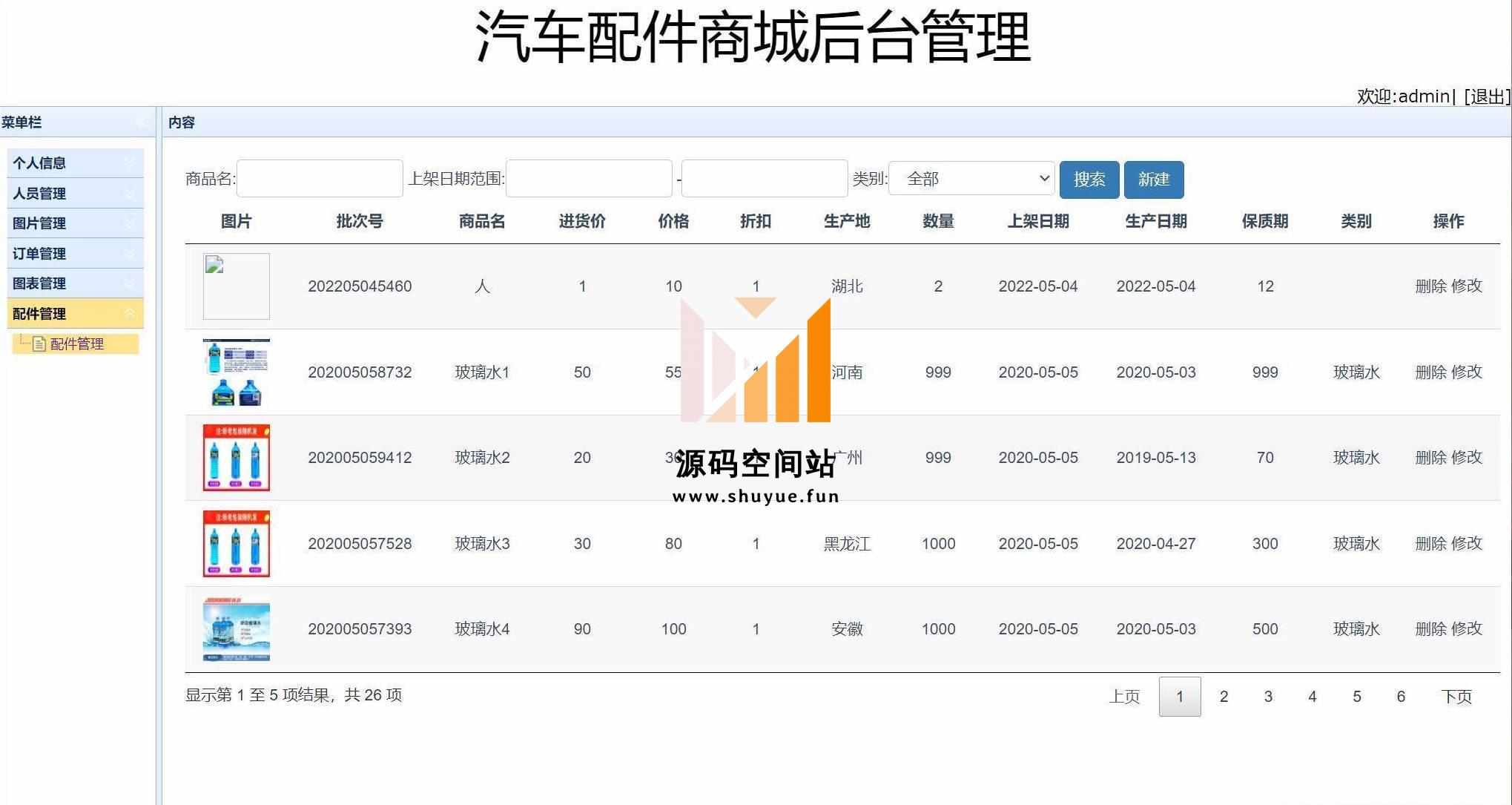The image size is (1512, 805).
Task: Jump to pagination page 4
Action: coord(1313,697)
